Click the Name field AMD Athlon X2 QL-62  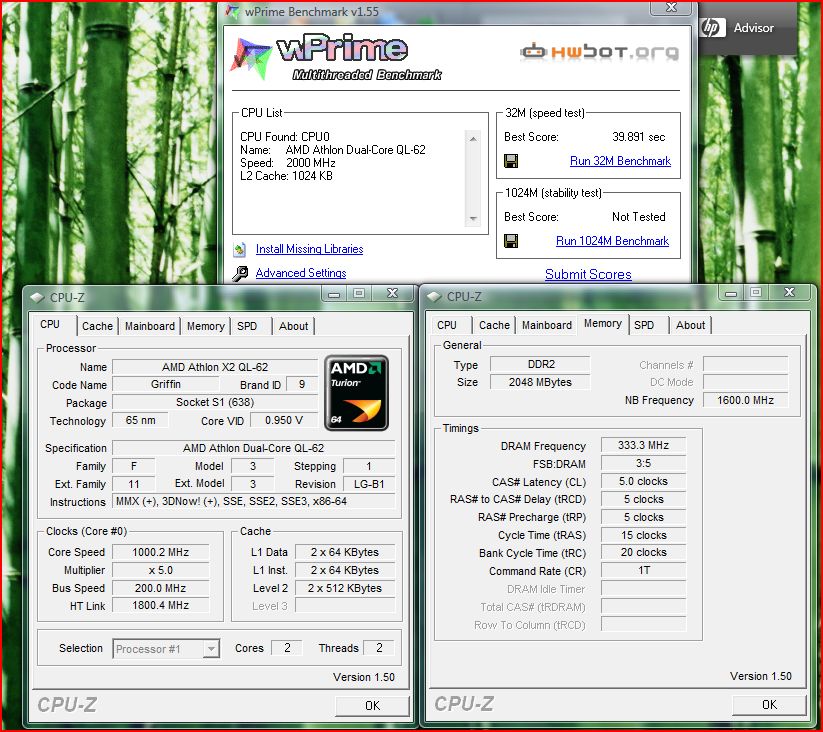point(215,367)
